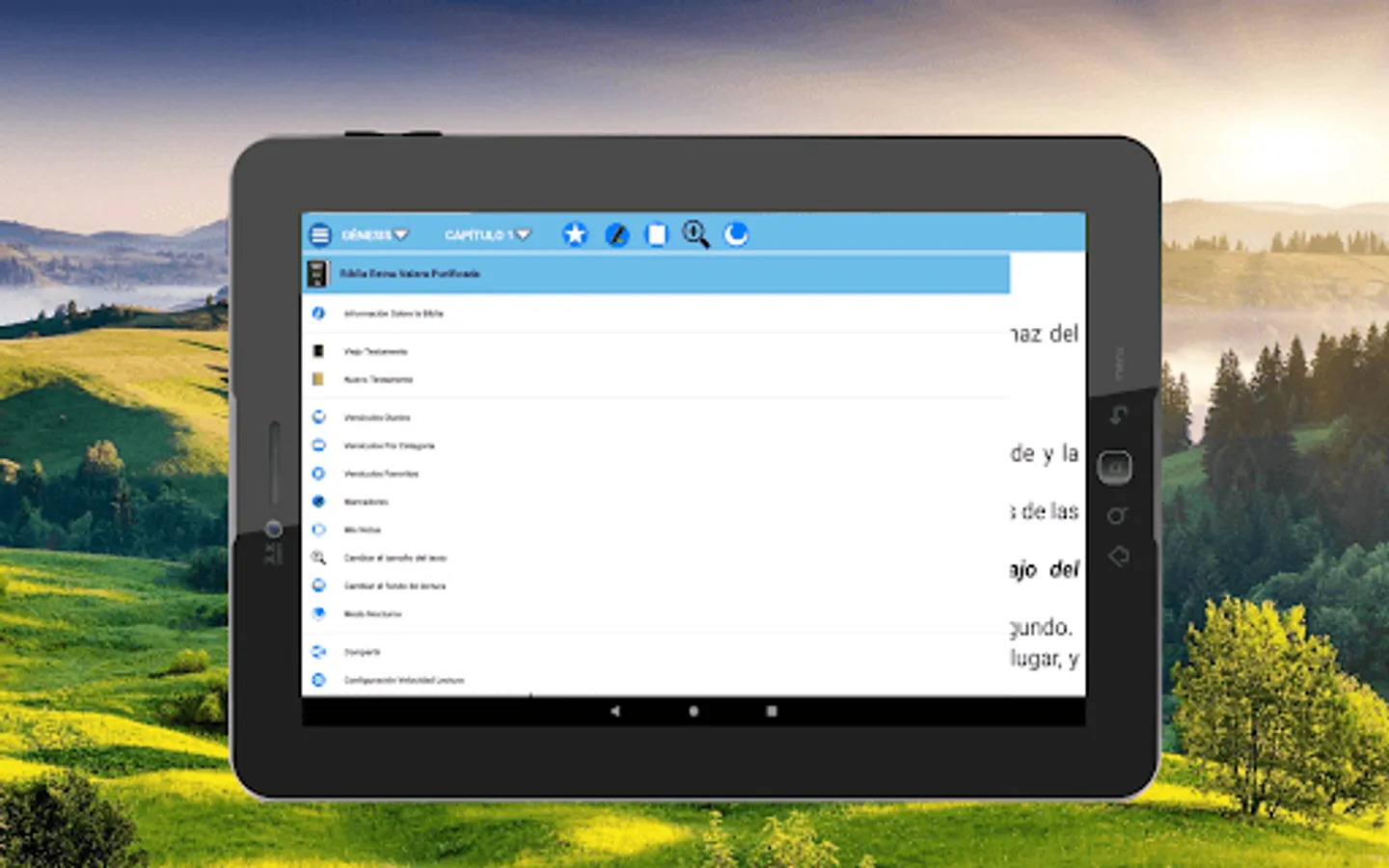Tap the Android recent apps button
Image resolution: width=1389 pixels, height=868 pixels.
click(772, 711)
